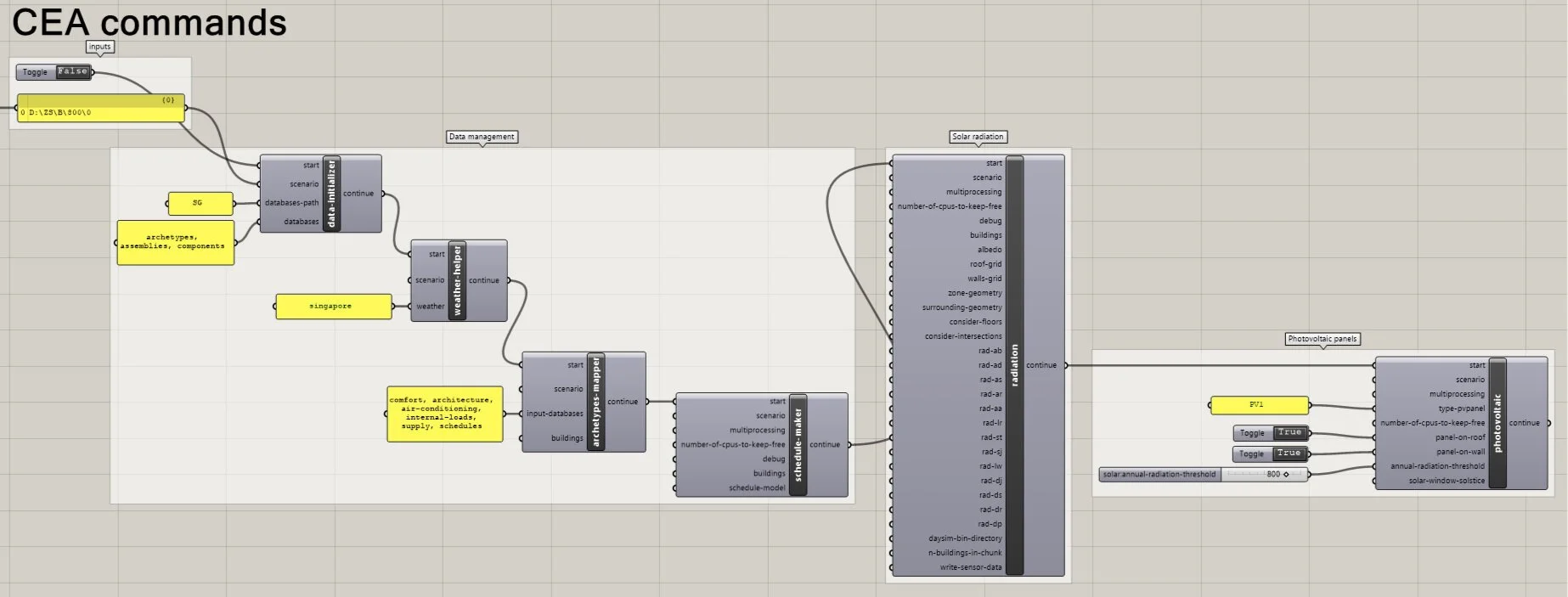Click the continue output of radiation
The width and height of the screenshot is (1568, 597).
[1041, 365]
